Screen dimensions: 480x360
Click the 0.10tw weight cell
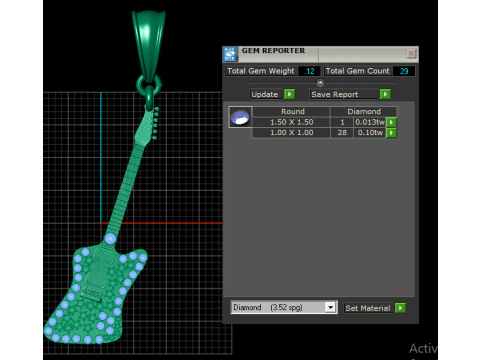pos(370,133)
